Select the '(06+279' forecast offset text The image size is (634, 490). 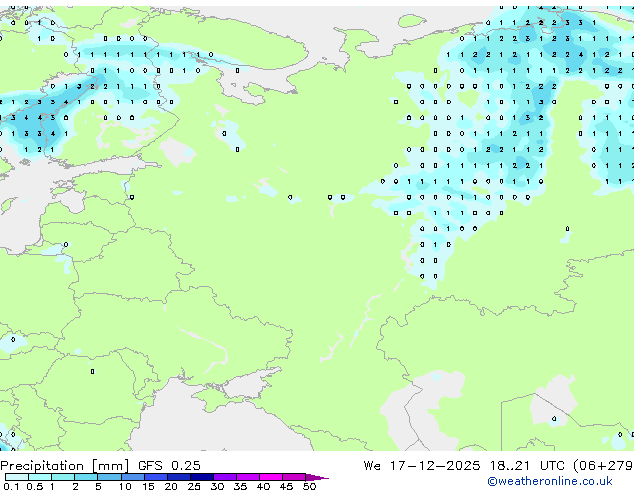click(x=604, y=466)
